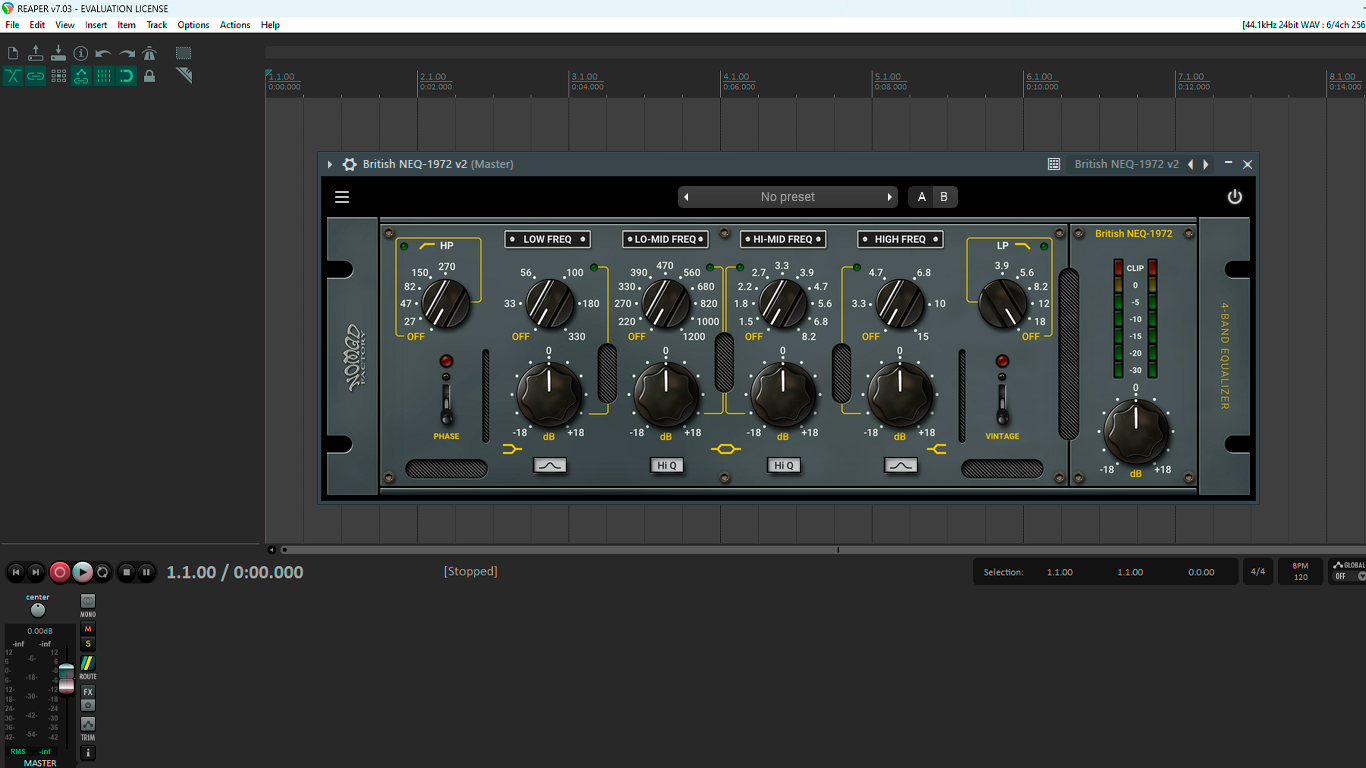Open the 4/4 time signature field
The image size is (1366, 768).
coord(1258,572)
